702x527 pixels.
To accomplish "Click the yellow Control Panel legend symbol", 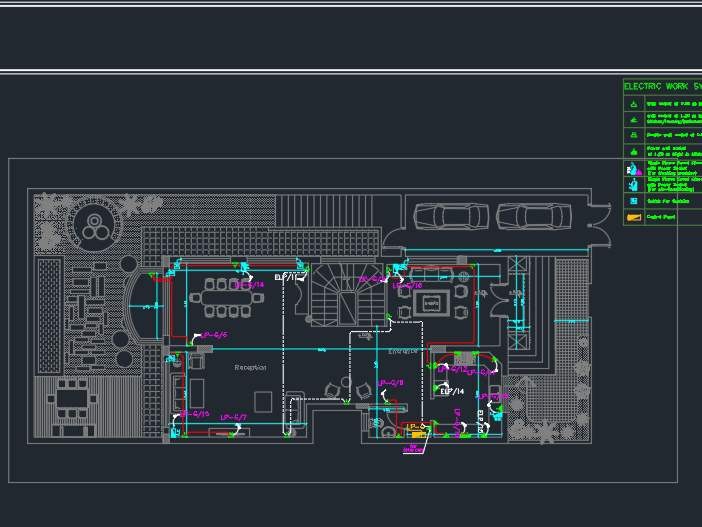I will [634, 218].
